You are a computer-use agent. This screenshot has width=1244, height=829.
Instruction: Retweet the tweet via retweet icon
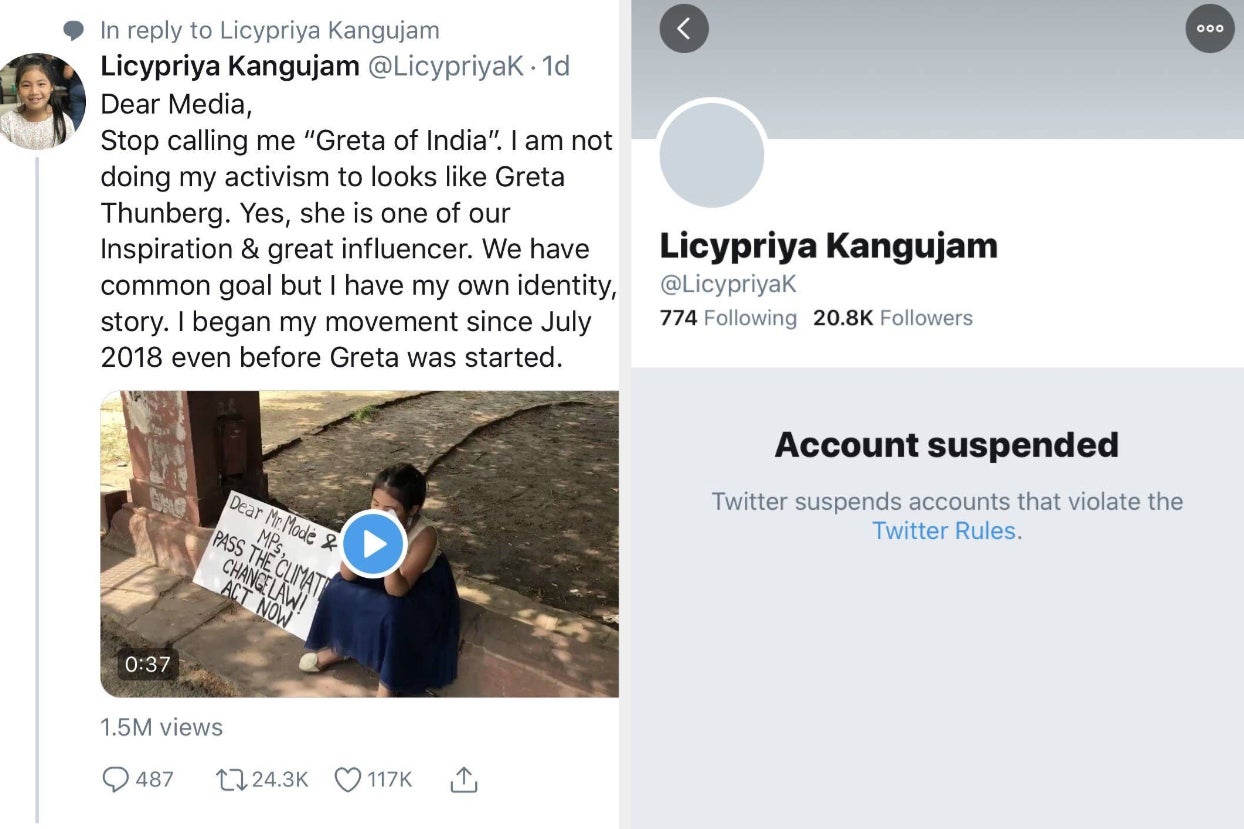coord(231,779)
